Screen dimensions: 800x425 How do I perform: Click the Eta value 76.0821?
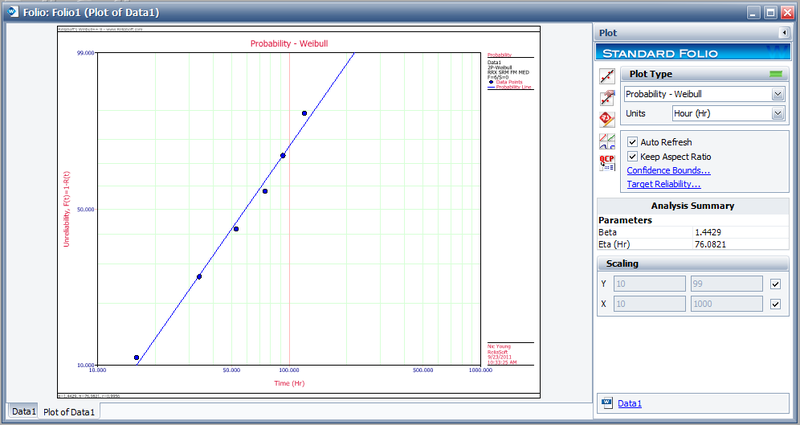point(710,244)
